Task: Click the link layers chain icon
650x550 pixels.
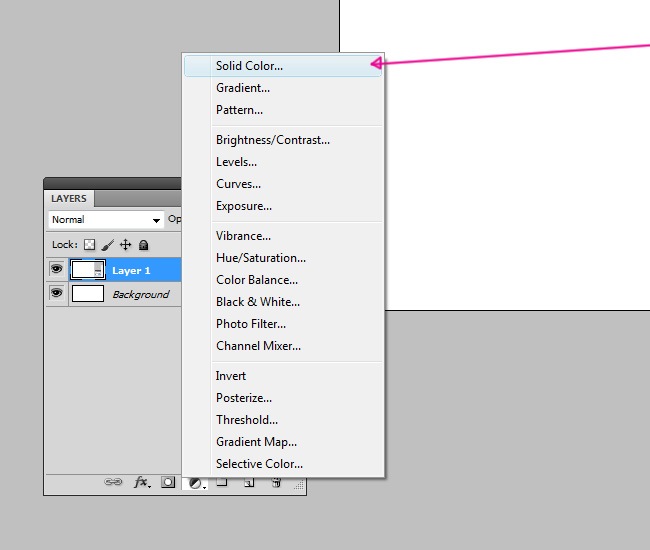Action: tap(113, 482)
